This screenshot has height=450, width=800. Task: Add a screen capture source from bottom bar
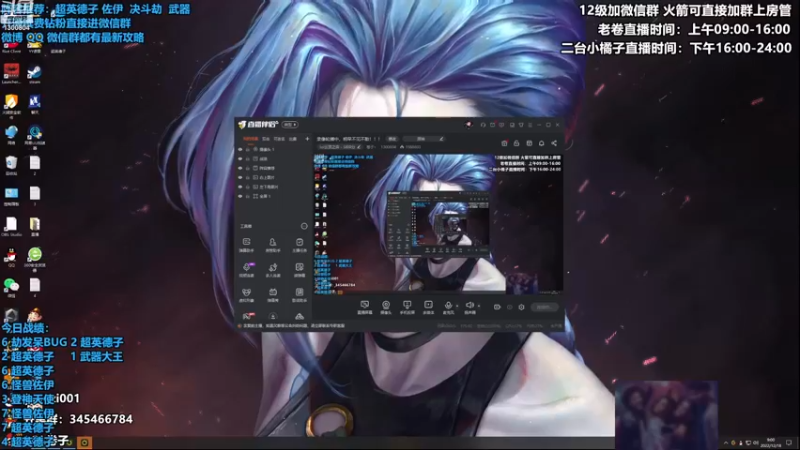[x=364, y=307]
